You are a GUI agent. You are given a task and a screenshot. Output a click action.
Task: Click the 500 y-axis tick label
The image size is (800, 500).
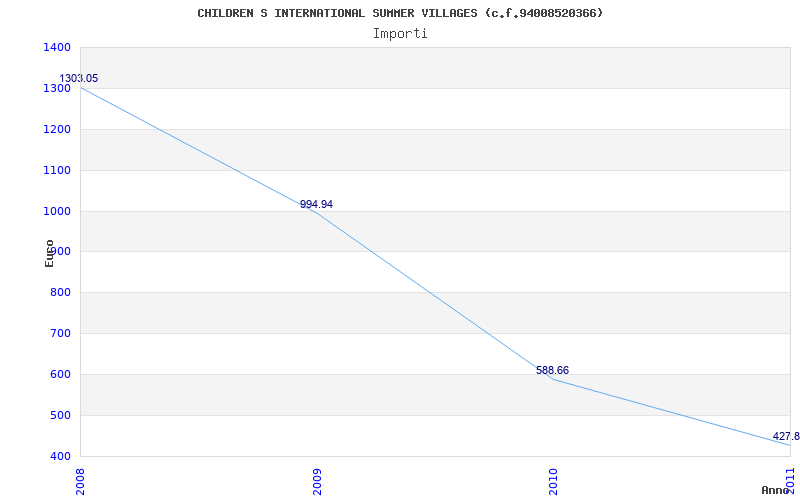(x=60, y=415)
